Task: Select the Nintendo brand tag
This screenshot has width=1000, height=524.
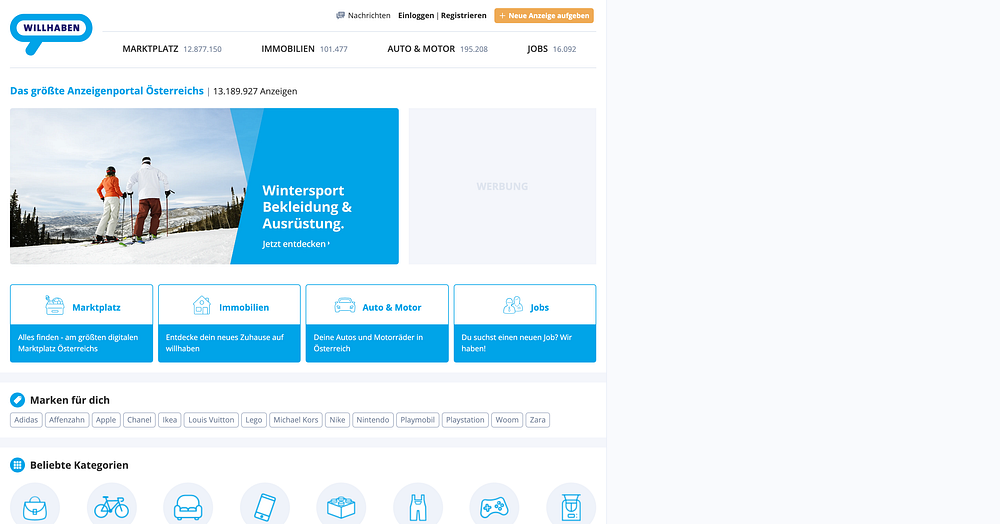Action: pyautogui.click(x=373, y=420)
